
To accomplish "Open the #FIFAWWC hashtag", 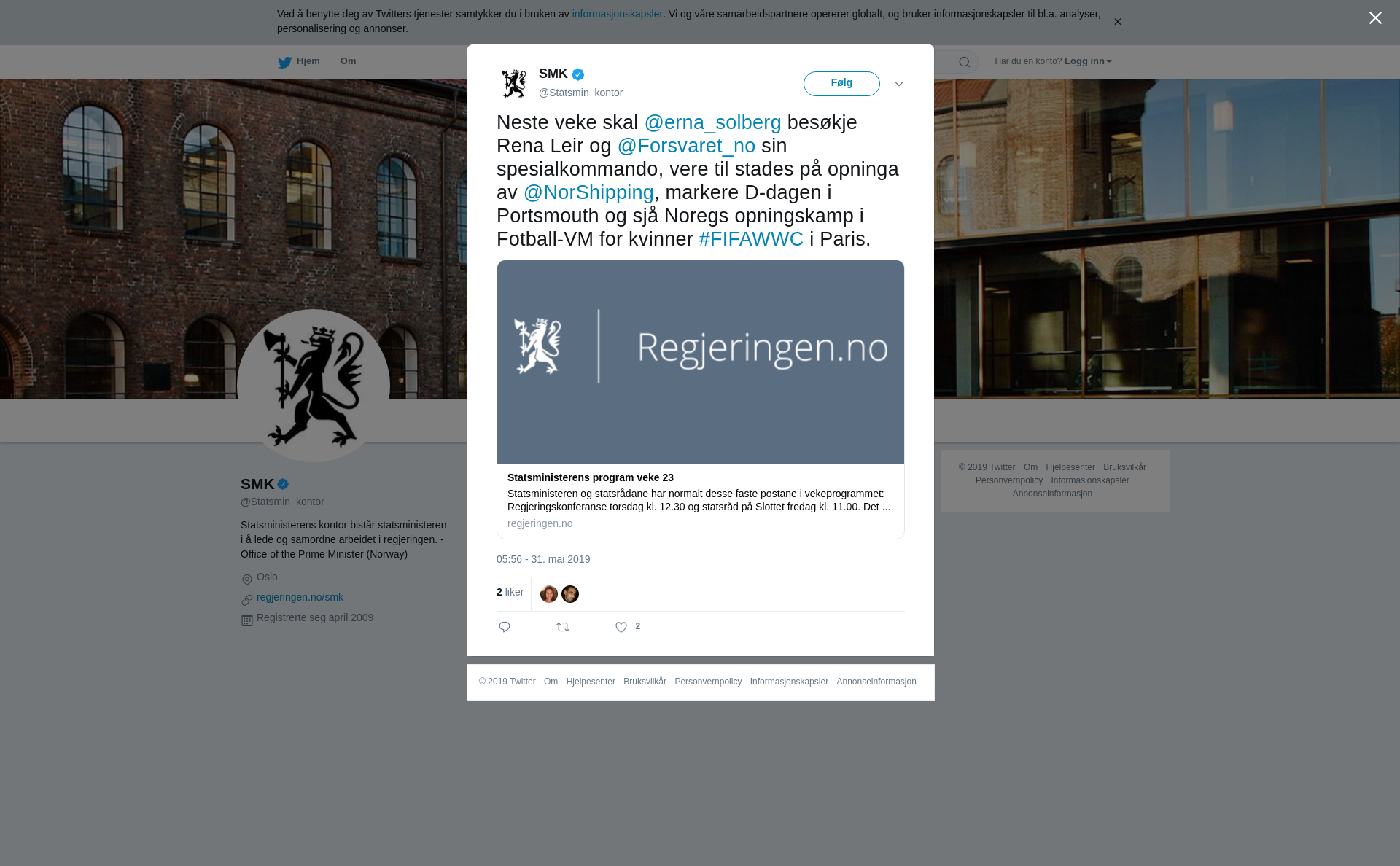I will click(751, 239).
